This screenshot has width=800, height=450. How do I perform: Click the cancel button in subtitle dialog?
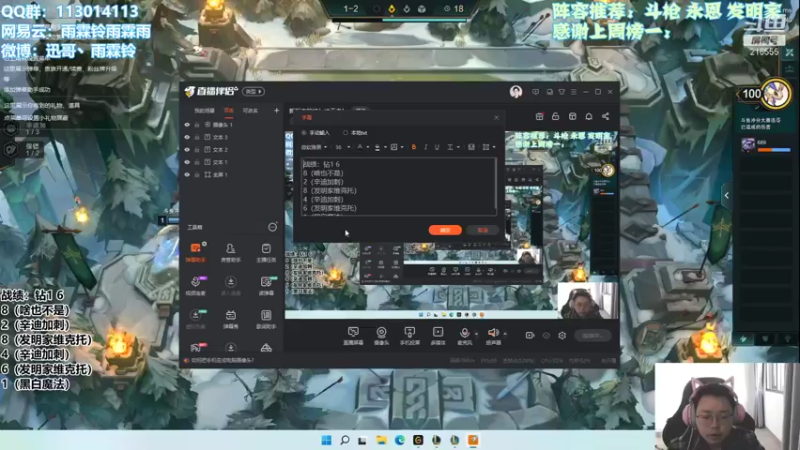482,230
